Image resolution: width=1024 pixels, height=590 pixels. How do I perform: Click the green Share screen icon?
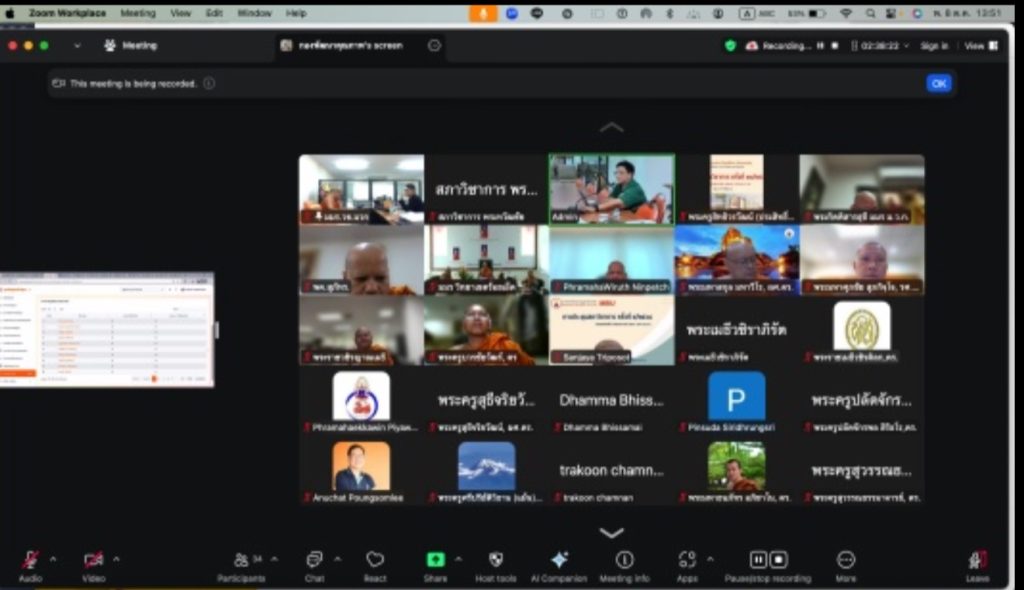click(435, 561)
